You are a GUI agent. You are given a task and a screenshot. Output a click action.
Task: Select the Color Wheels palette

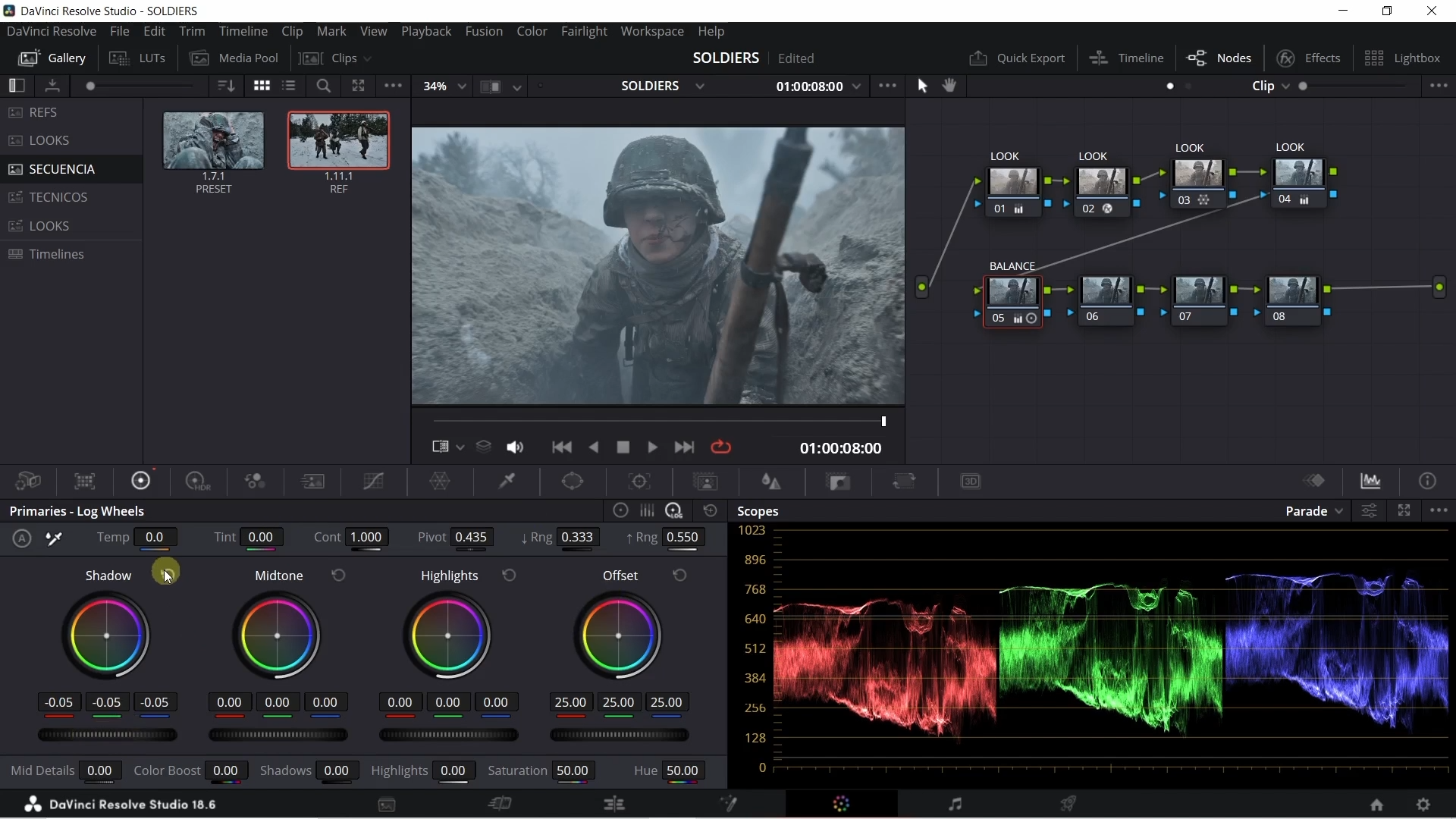pyautogui.click(x=141, y=481)
